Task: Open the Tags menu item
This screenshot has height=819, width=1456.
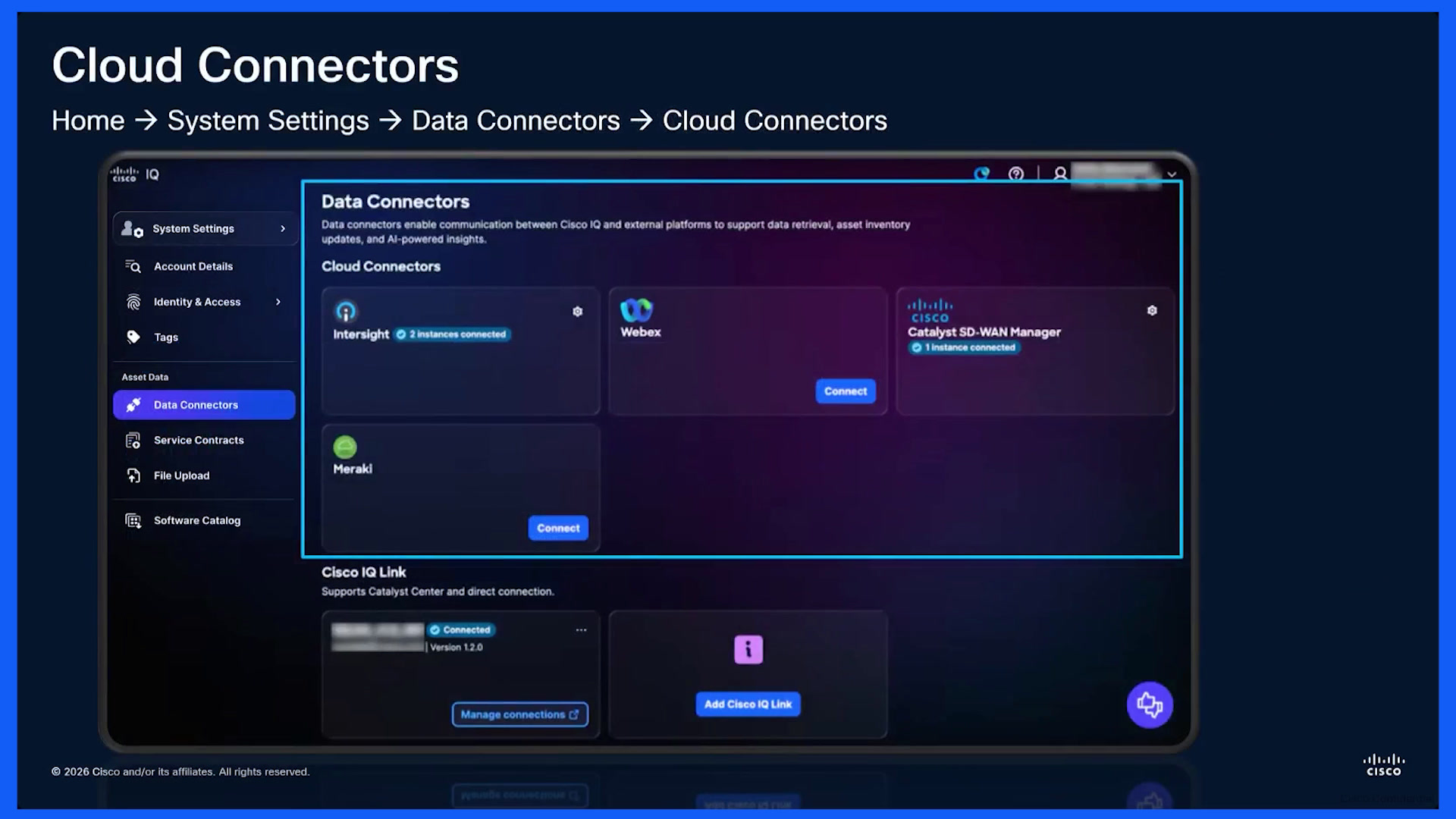Action: click(166, 337)
